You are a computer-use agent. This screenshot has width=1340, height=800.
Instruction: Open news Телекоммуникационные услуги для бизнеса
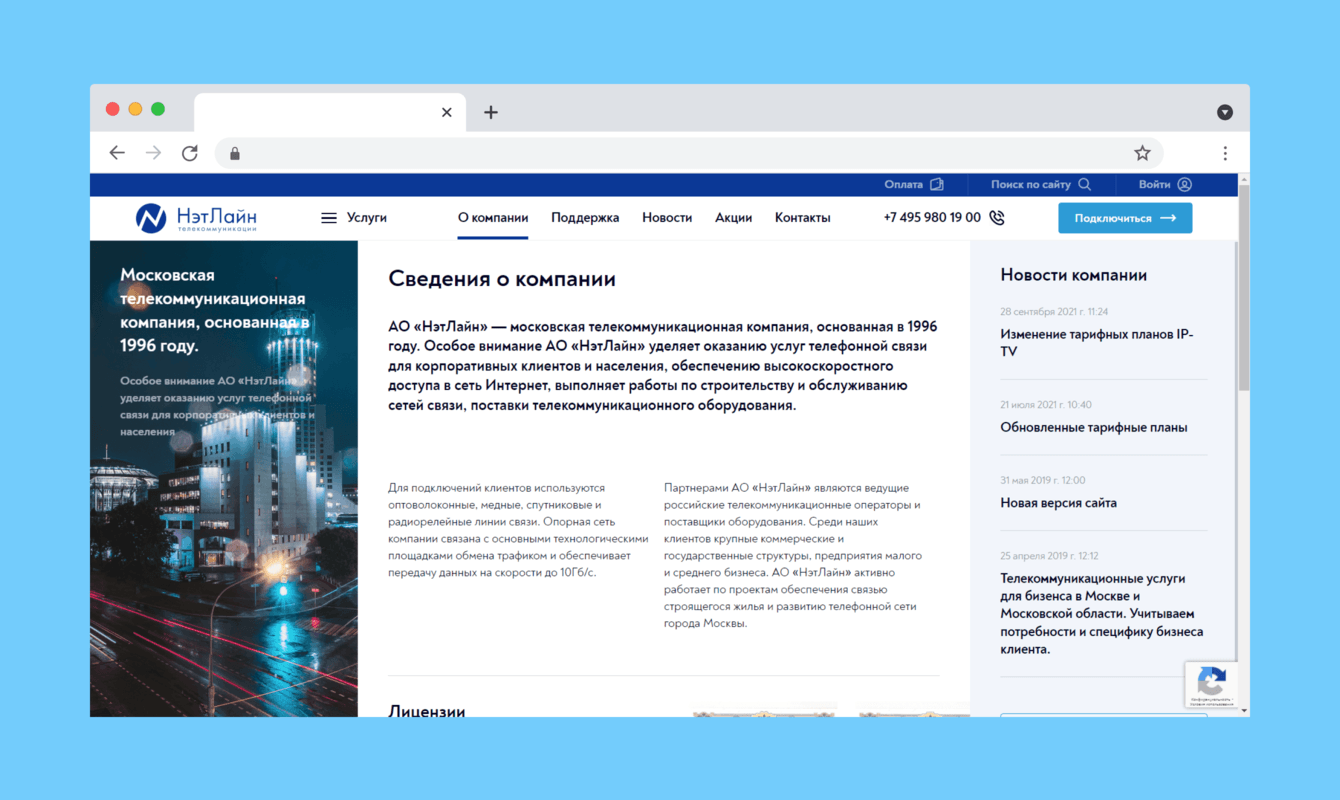pyautogui.click(x=1102, y=614)
